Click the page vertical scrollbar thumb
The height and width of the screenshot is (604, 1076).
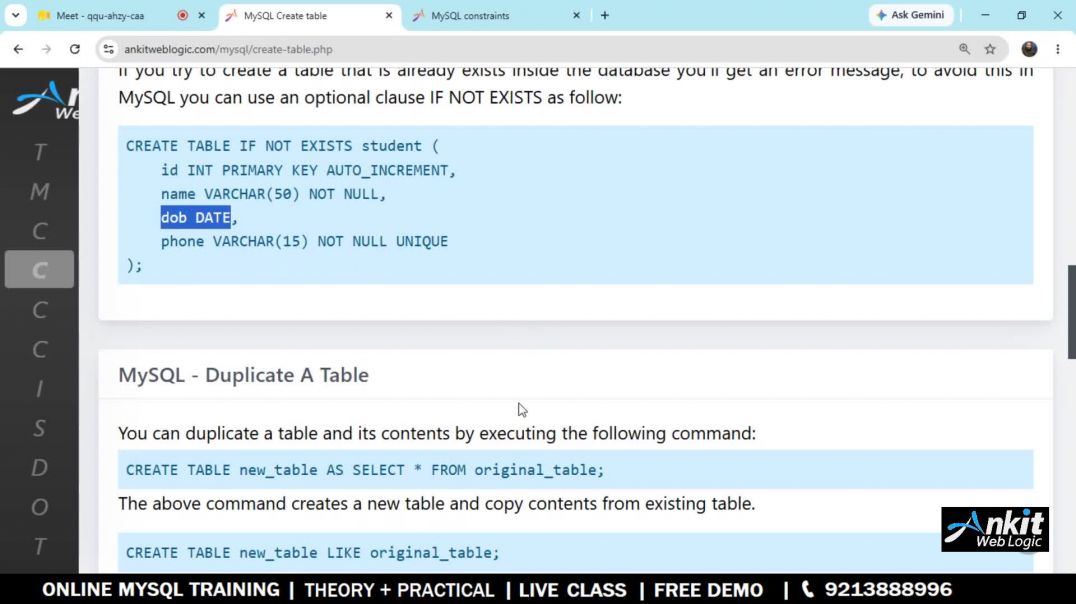point(1071,312)
